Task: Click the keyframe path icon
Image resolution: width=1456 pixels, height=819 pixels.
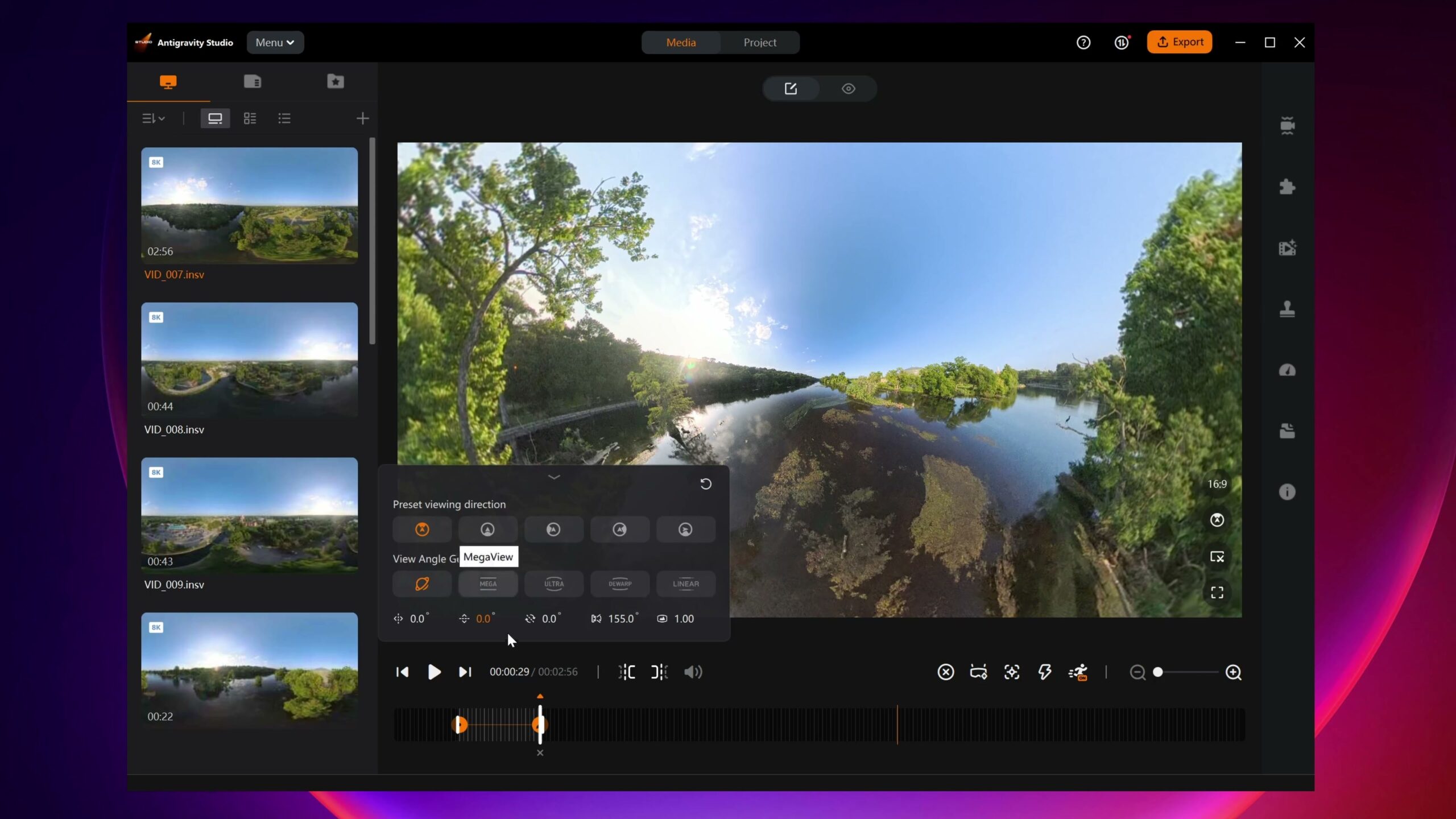Action: [978, 672]
